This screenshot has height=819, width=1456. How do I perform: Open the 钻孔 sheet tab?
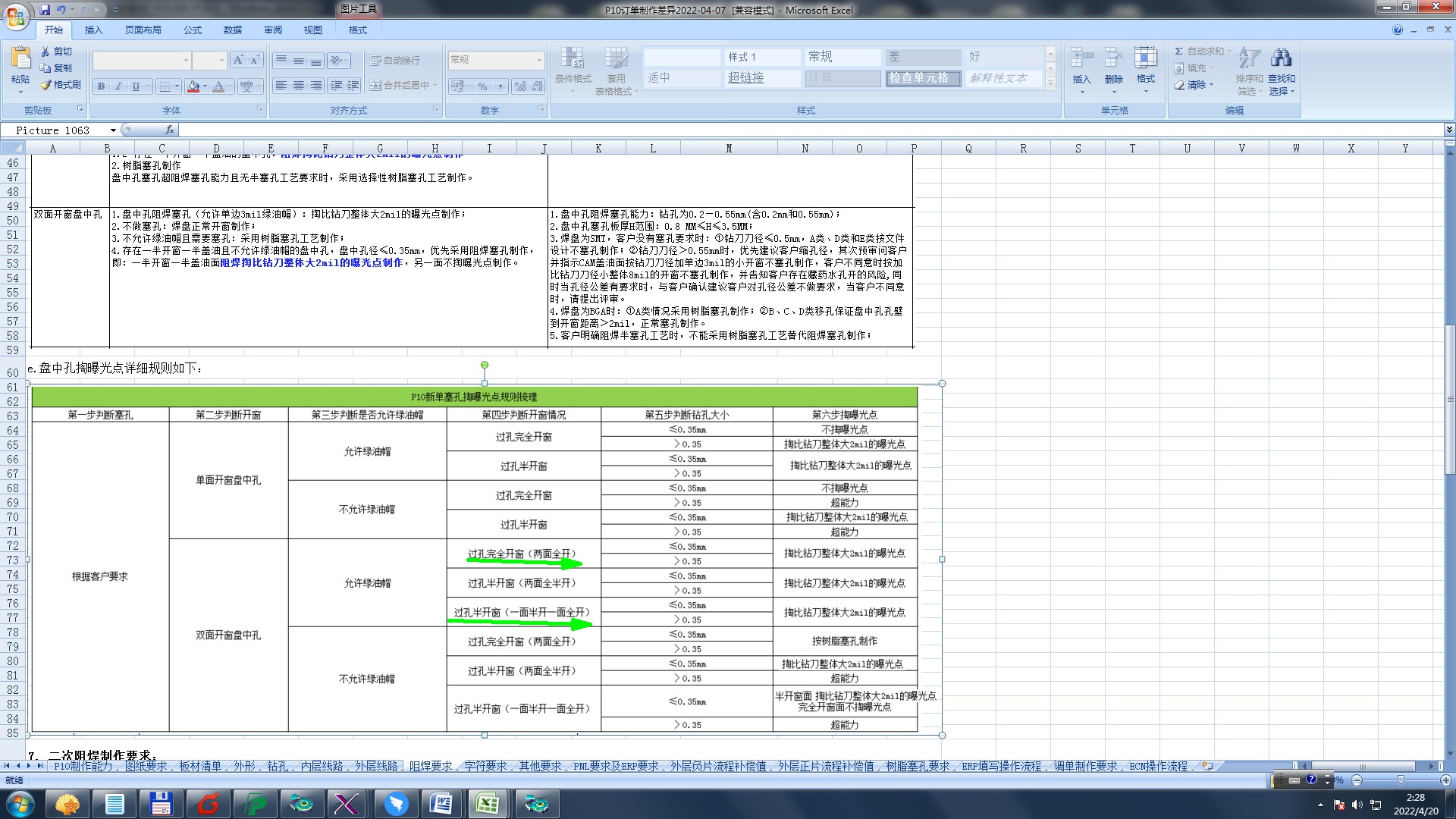[x=278, y=767]
